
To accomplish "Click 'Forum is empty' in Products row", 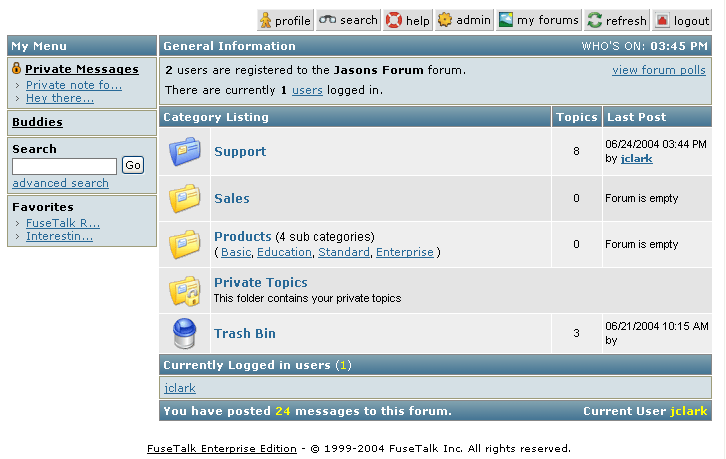I will point(641,244).
